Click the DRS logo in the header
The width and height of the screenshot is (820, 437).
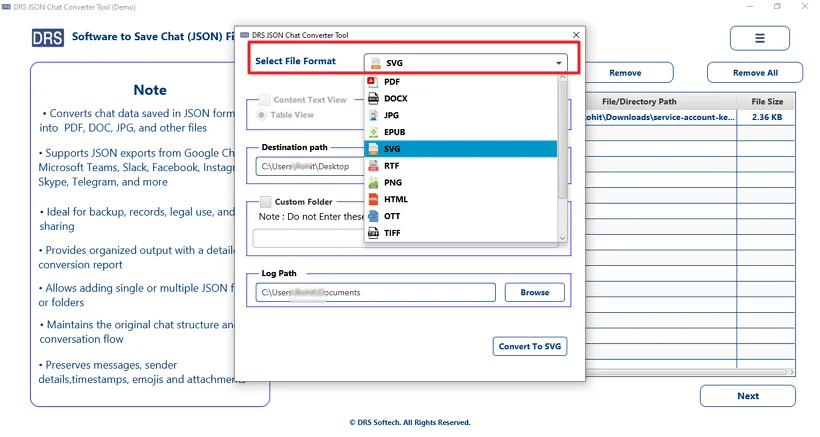point(48,38)
